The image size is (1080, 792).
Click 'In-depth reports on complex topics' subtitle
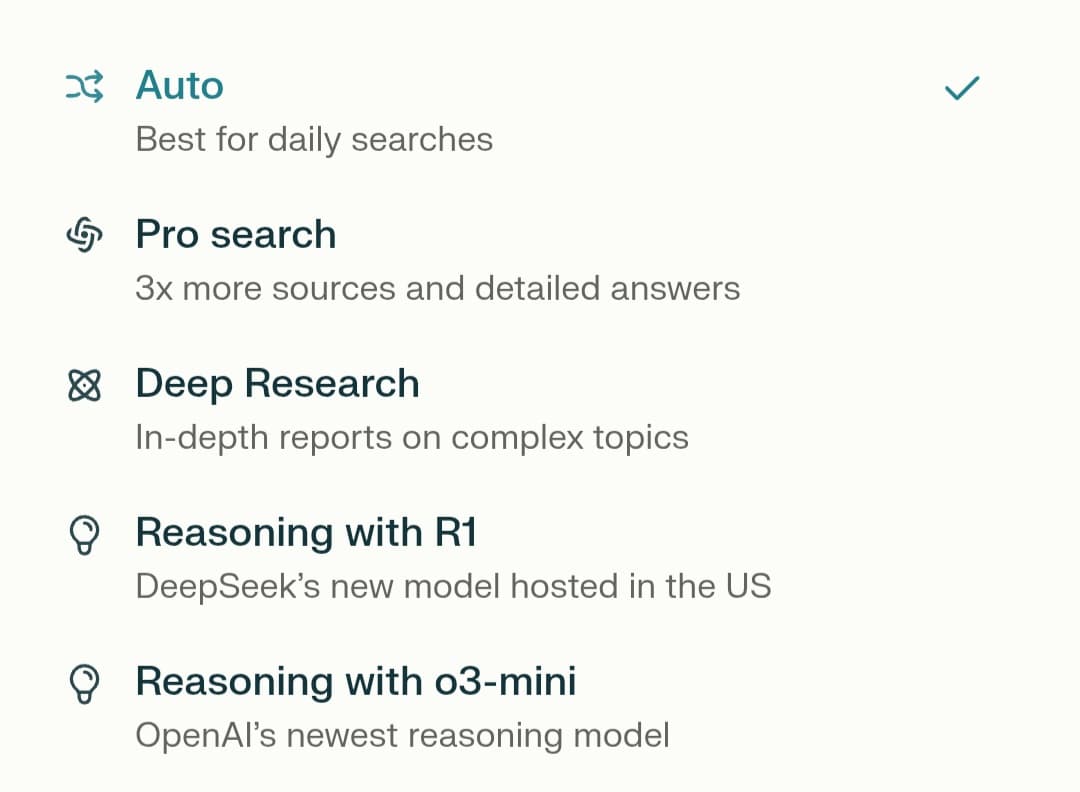click(x=412, y=437)
